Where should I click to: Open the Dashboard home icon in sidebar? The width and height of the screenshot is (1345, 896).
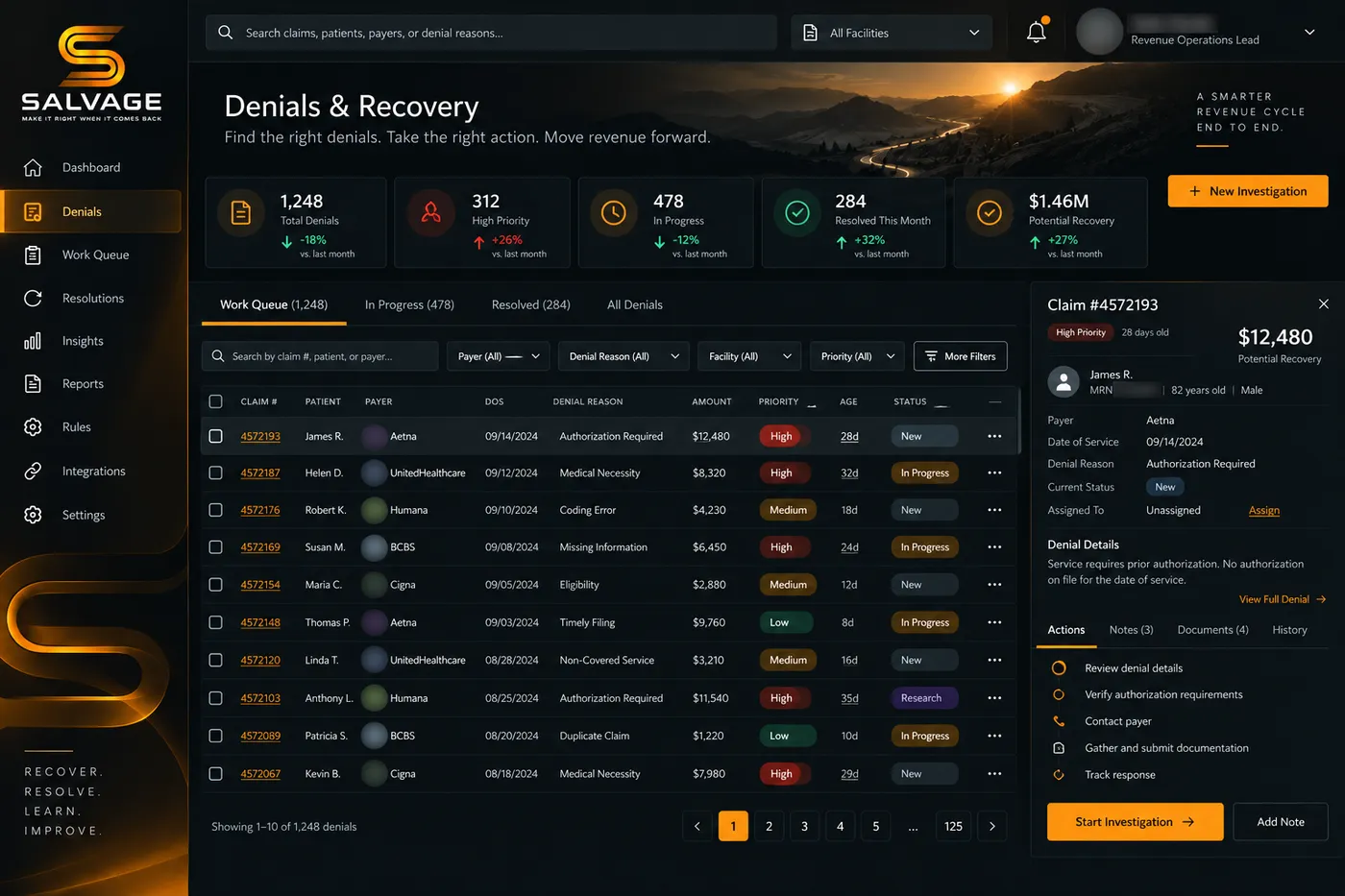pyautogui.click(x=33, y=167)
